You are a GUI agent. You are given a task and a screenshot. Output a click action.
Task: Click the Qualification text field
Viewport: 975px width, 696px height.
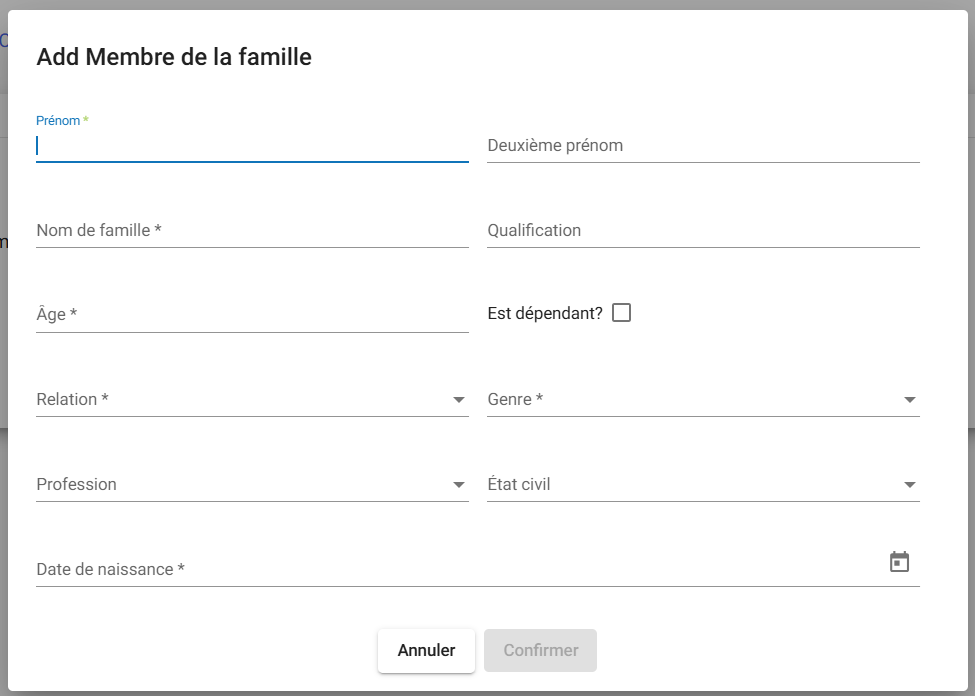[x=702, y=231]
